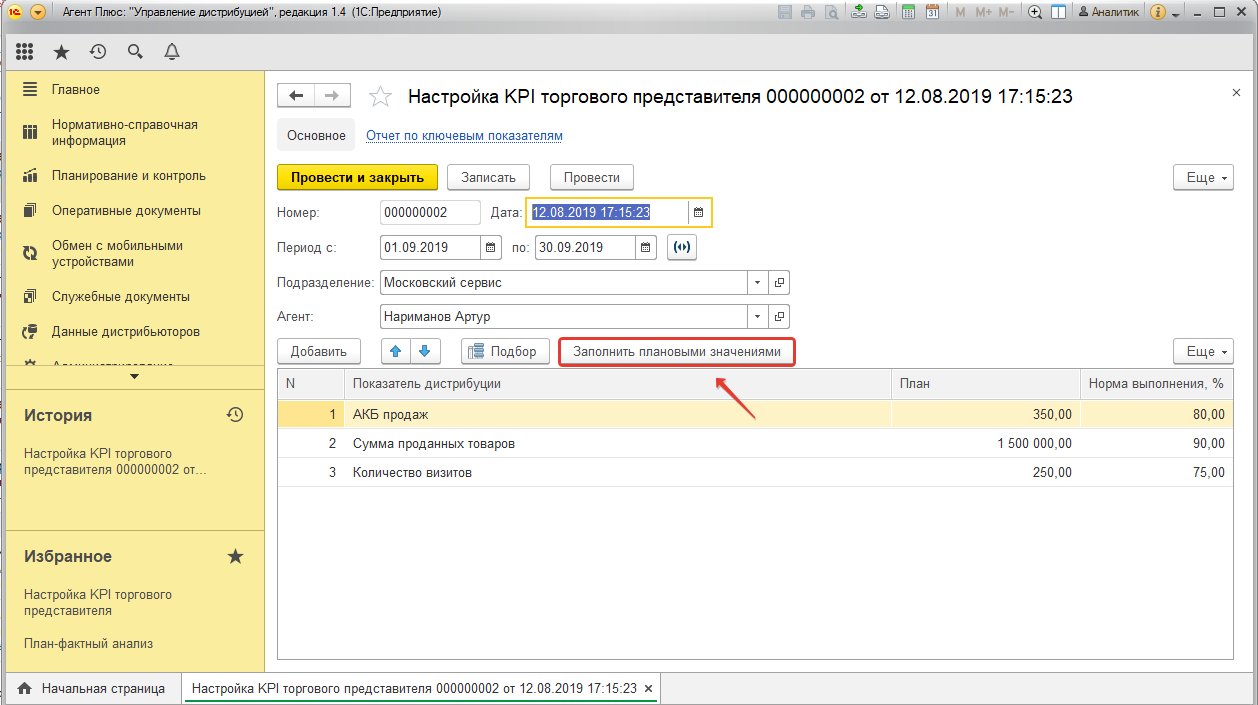Click the M memory button

(x=960, y=12)
